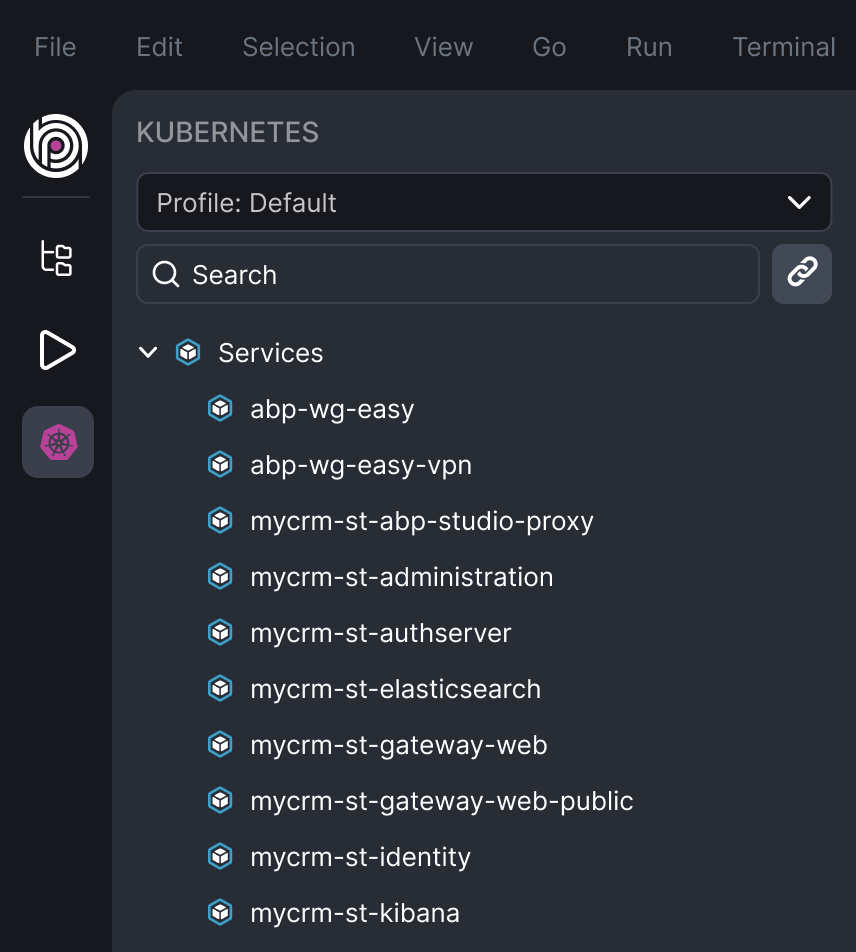The width and height of the screenshot is (856, 952).
Task: Select mycrm-st-authserver service
Action: point(381,633)
